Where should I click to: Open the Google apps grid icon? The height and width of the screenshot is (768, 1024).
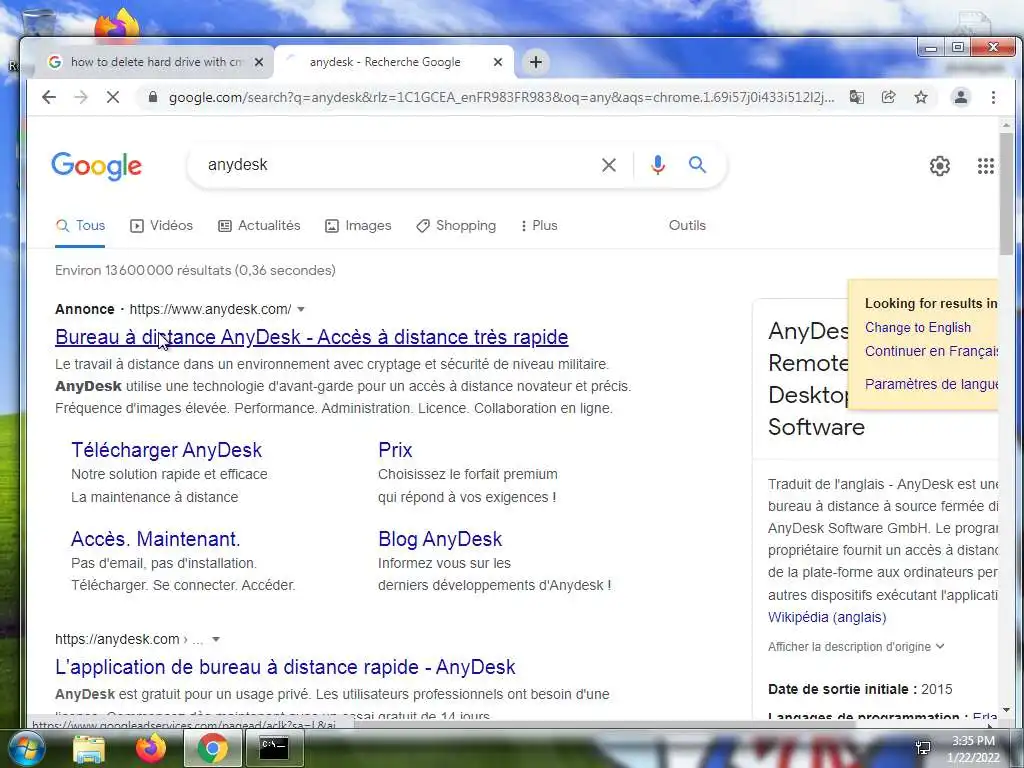(x=985, y=166)
